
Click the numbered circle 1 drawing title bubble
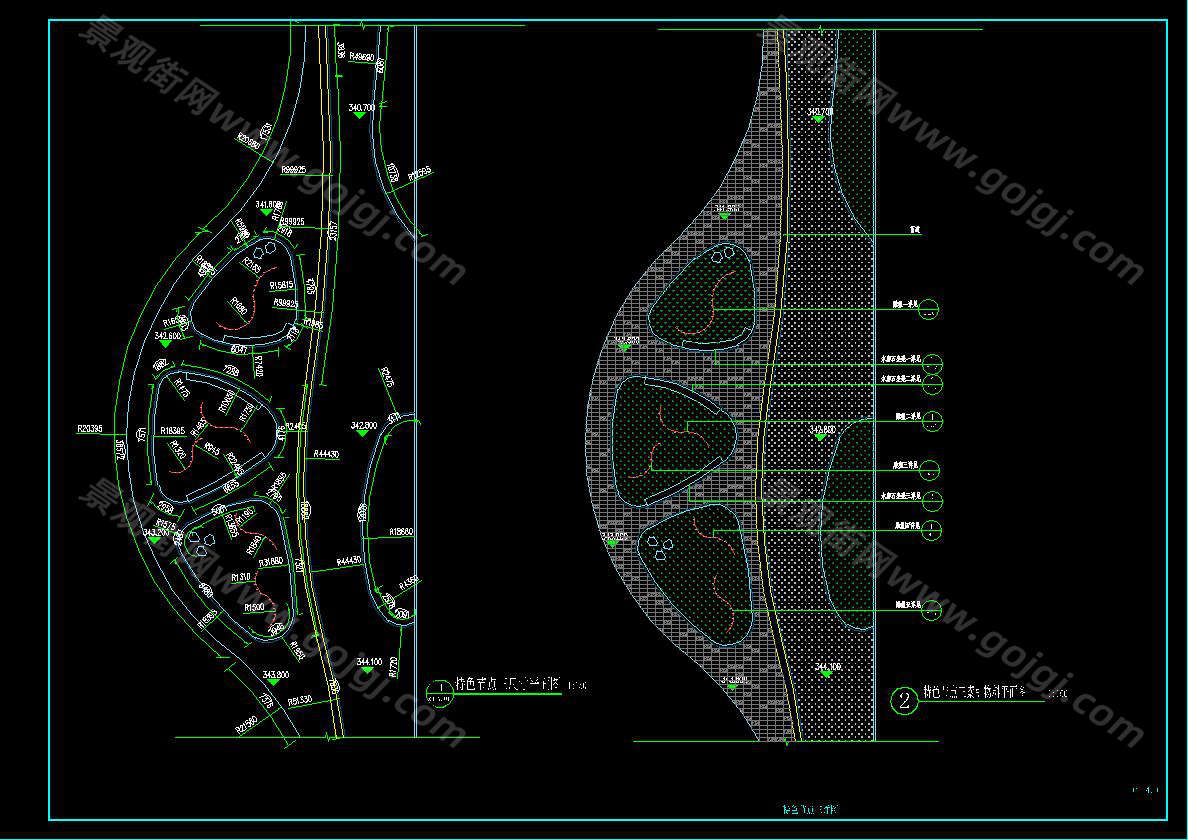[x=439, y=691]
